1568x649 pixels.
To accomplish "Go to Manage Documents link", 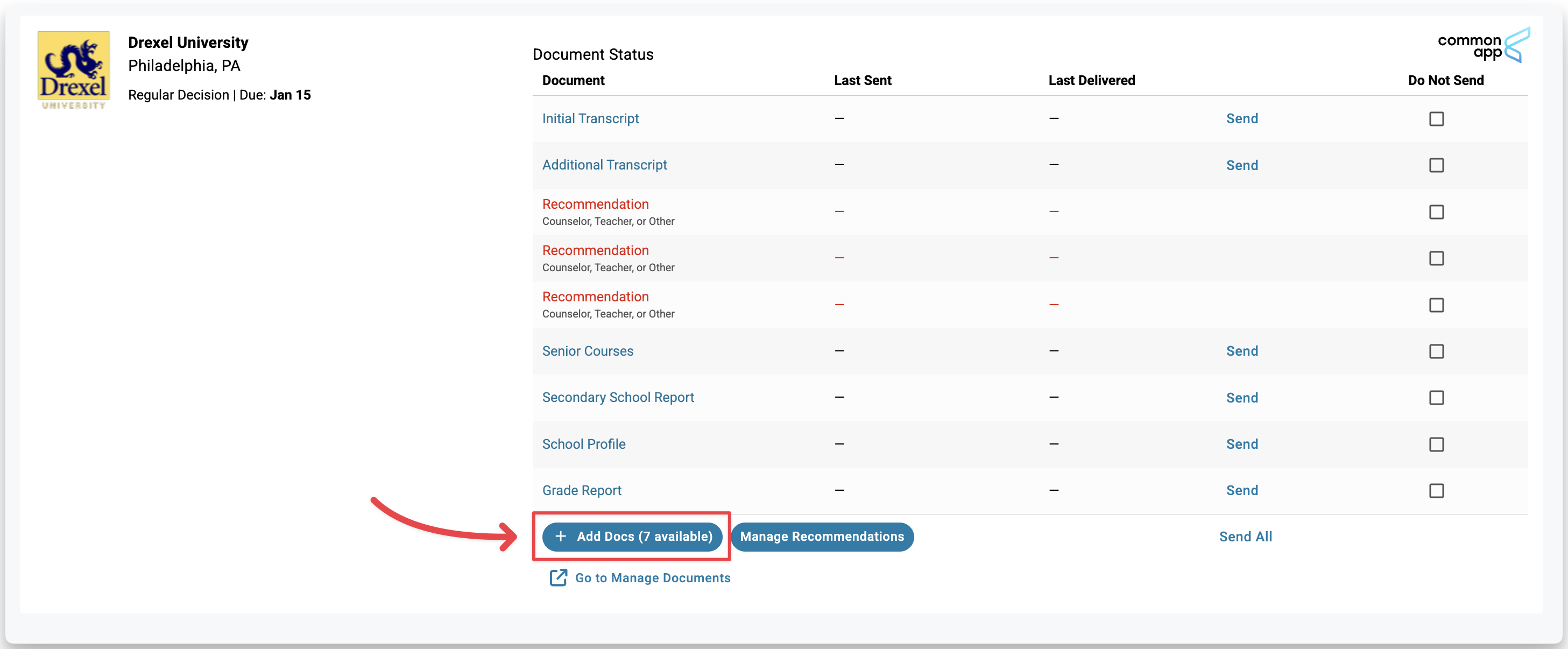I will click(652, 578).
